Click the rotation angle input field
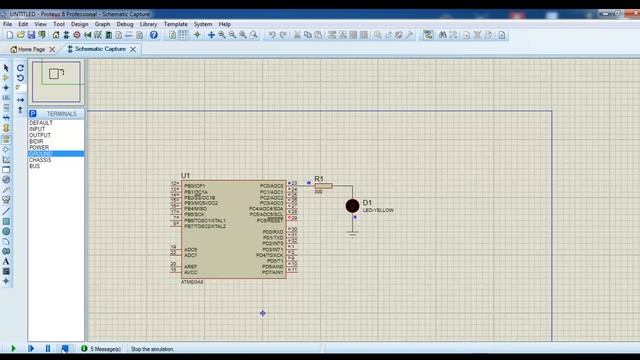640x360 pixels. (21, 88)
